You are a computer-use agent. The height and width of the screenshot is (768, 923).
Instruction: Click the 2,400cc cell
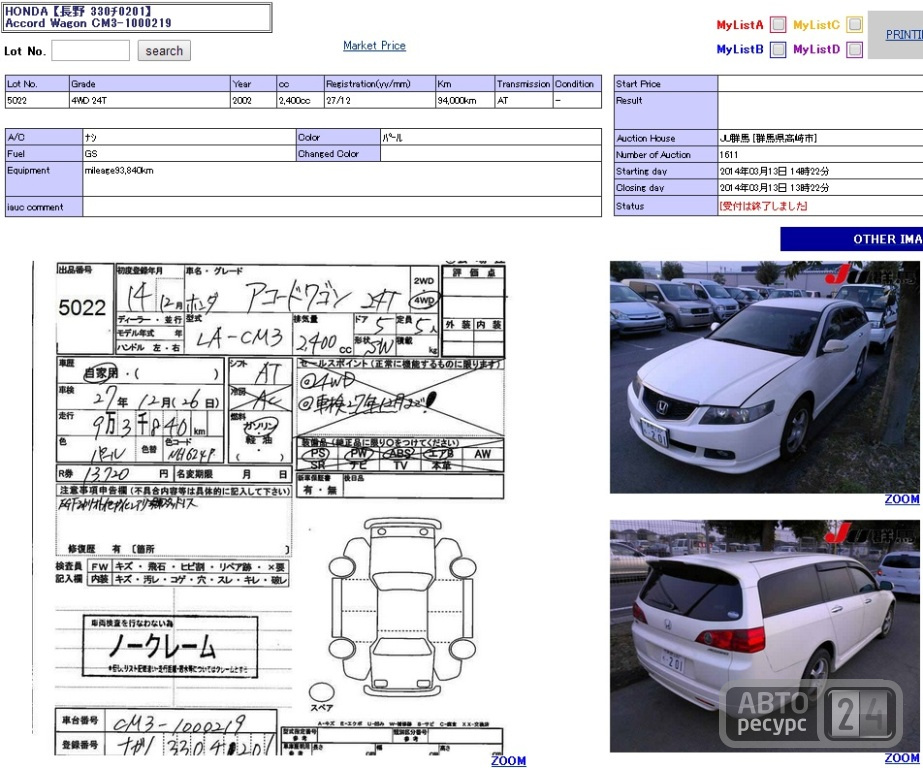[x=300, y=100]
